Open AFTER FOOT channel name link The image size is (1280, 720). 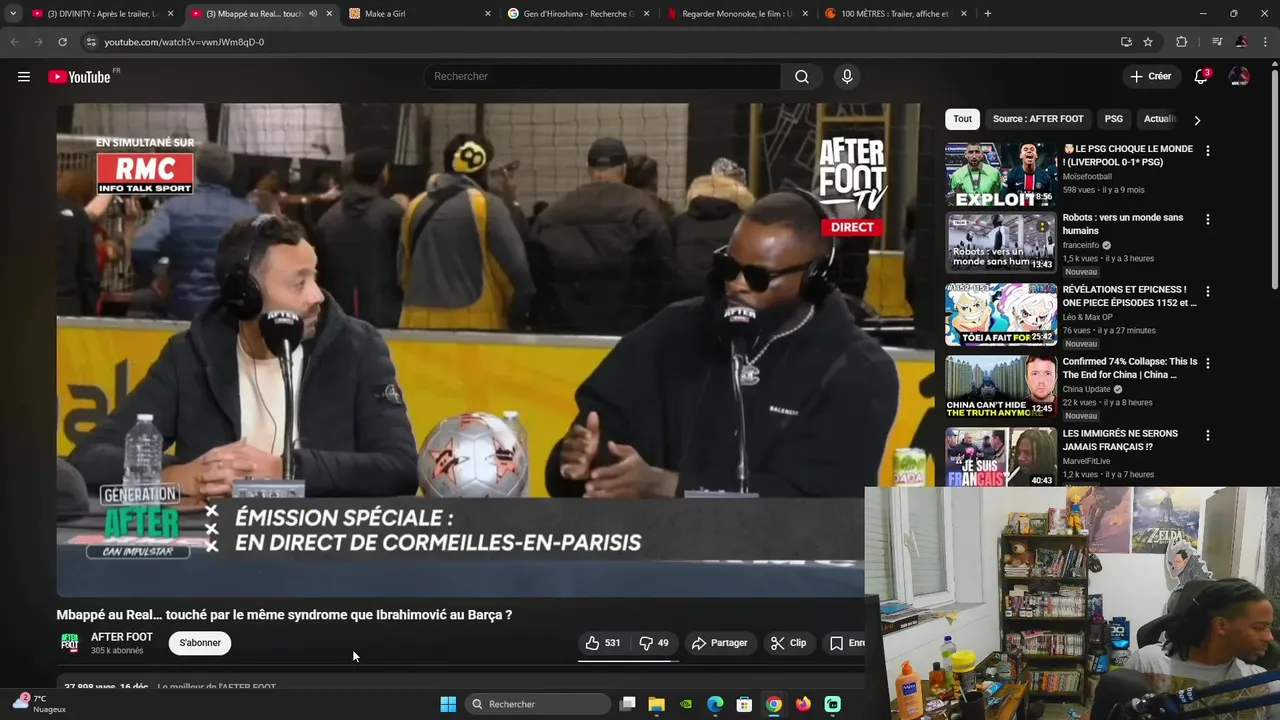(x=122, y=637)
